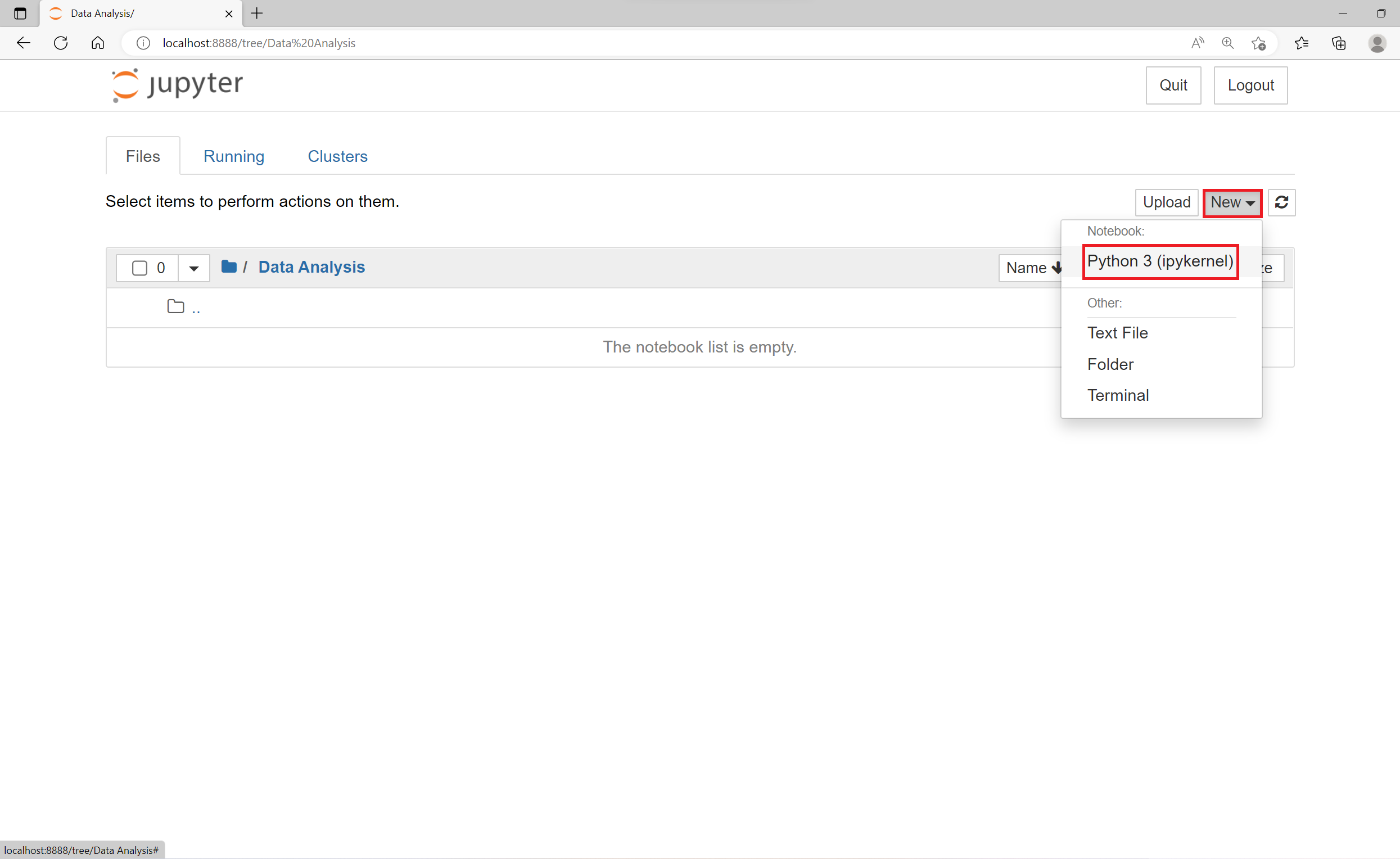Click the browser reload page icon
This screenshot has width=1400, height=859.
[x=61, y=43]
